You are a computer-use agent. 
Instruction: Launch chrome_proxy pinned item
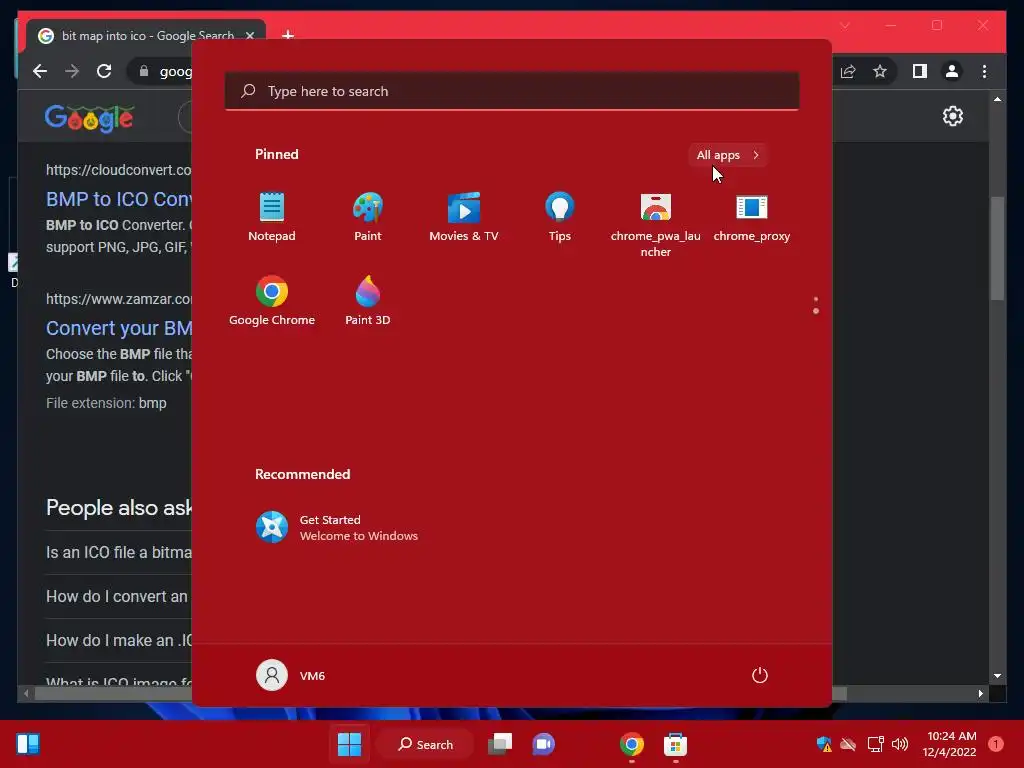(752, 217)
